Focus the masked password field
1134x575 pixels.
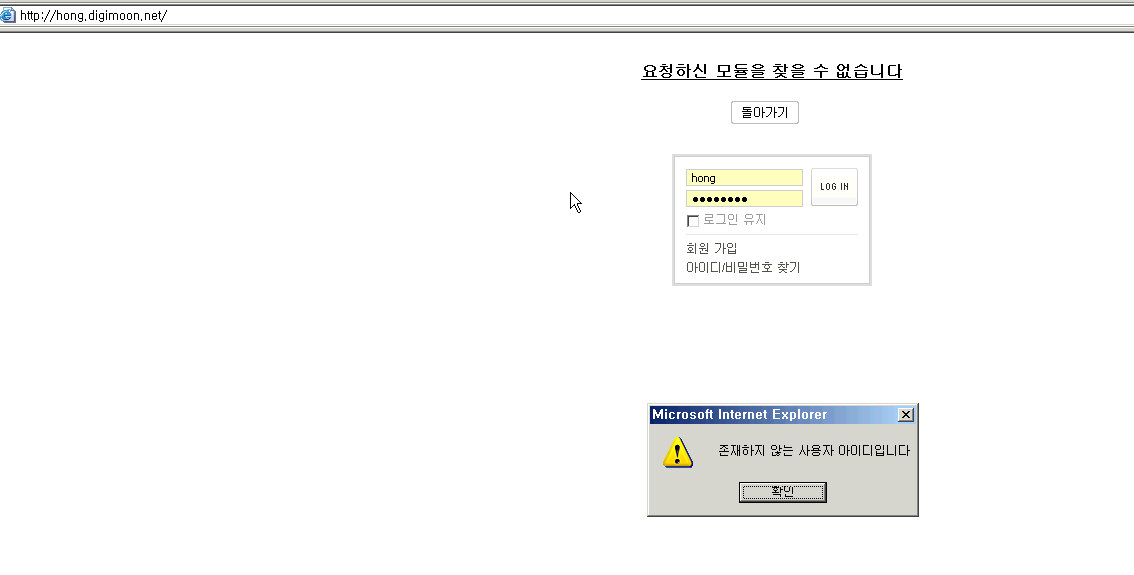pos(744,199)
